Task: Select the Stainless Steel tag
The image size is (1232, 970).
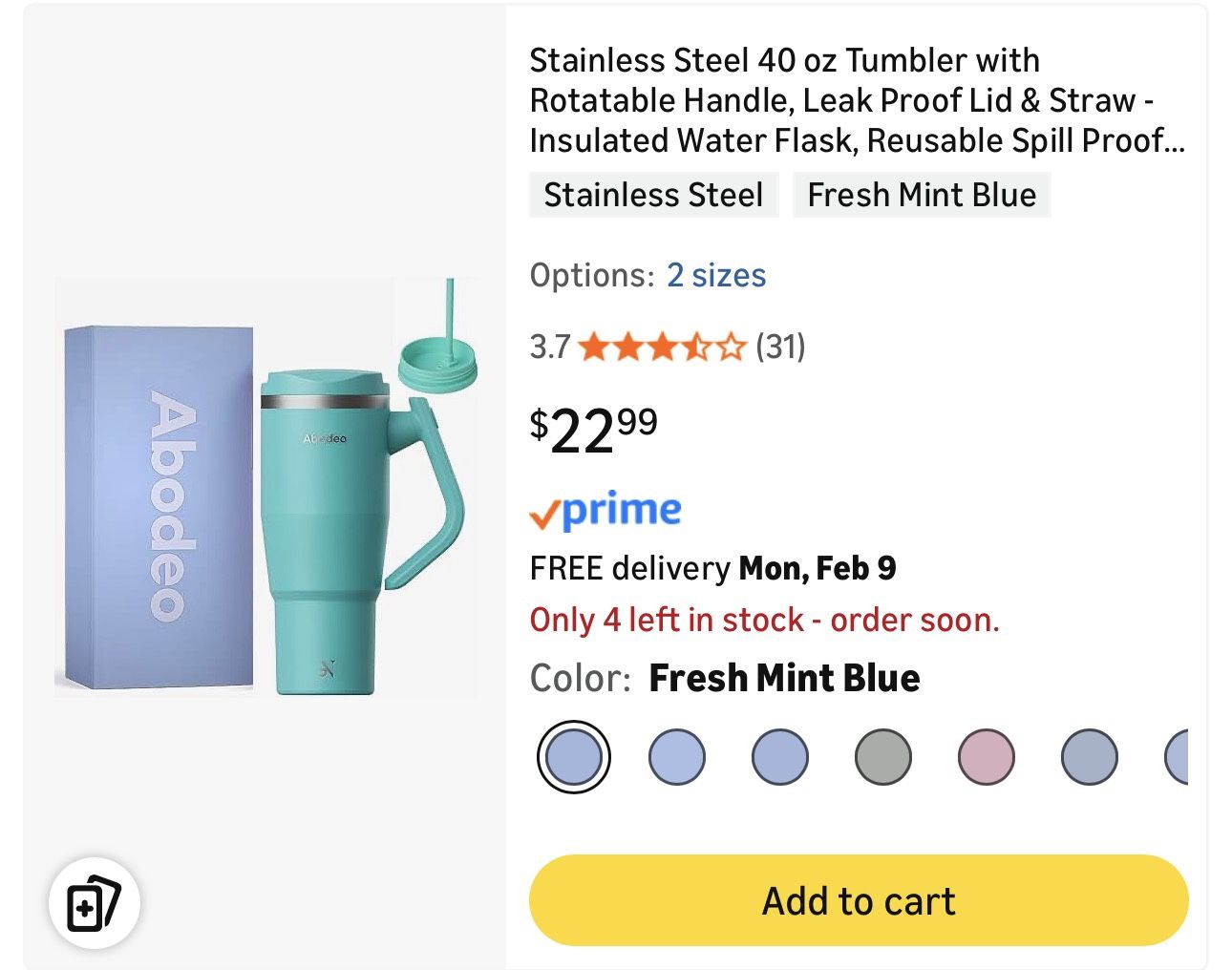Action: point(653,195)
